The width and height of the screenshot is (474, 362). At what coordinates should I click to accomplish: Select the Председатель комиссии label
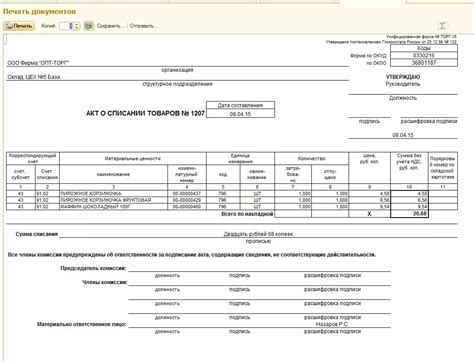coord(93,268)
